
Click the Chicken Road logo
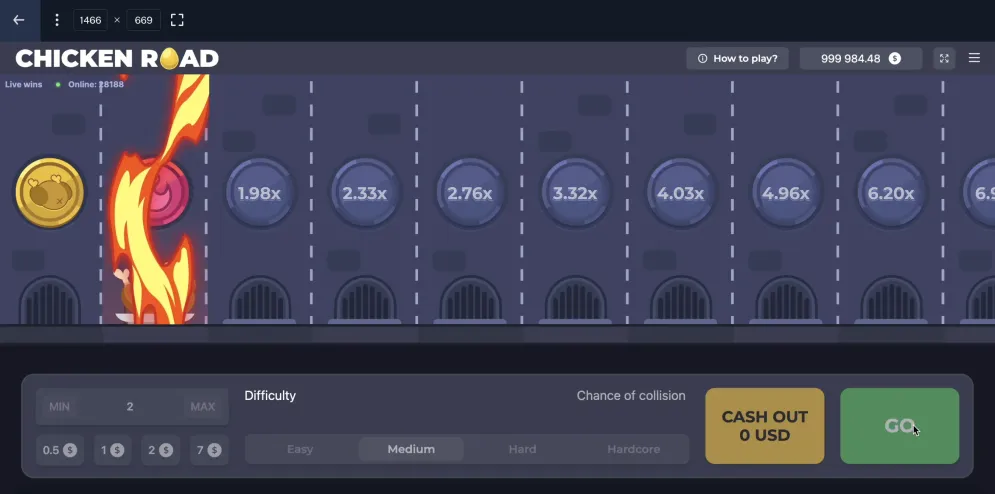[117, 58]
